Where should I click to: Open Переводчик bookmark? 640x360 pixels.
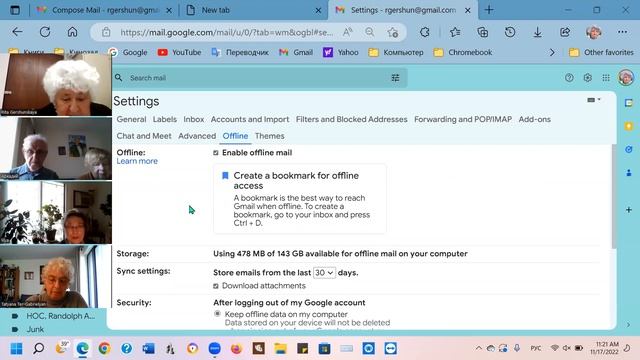click(x=240, y=52)
